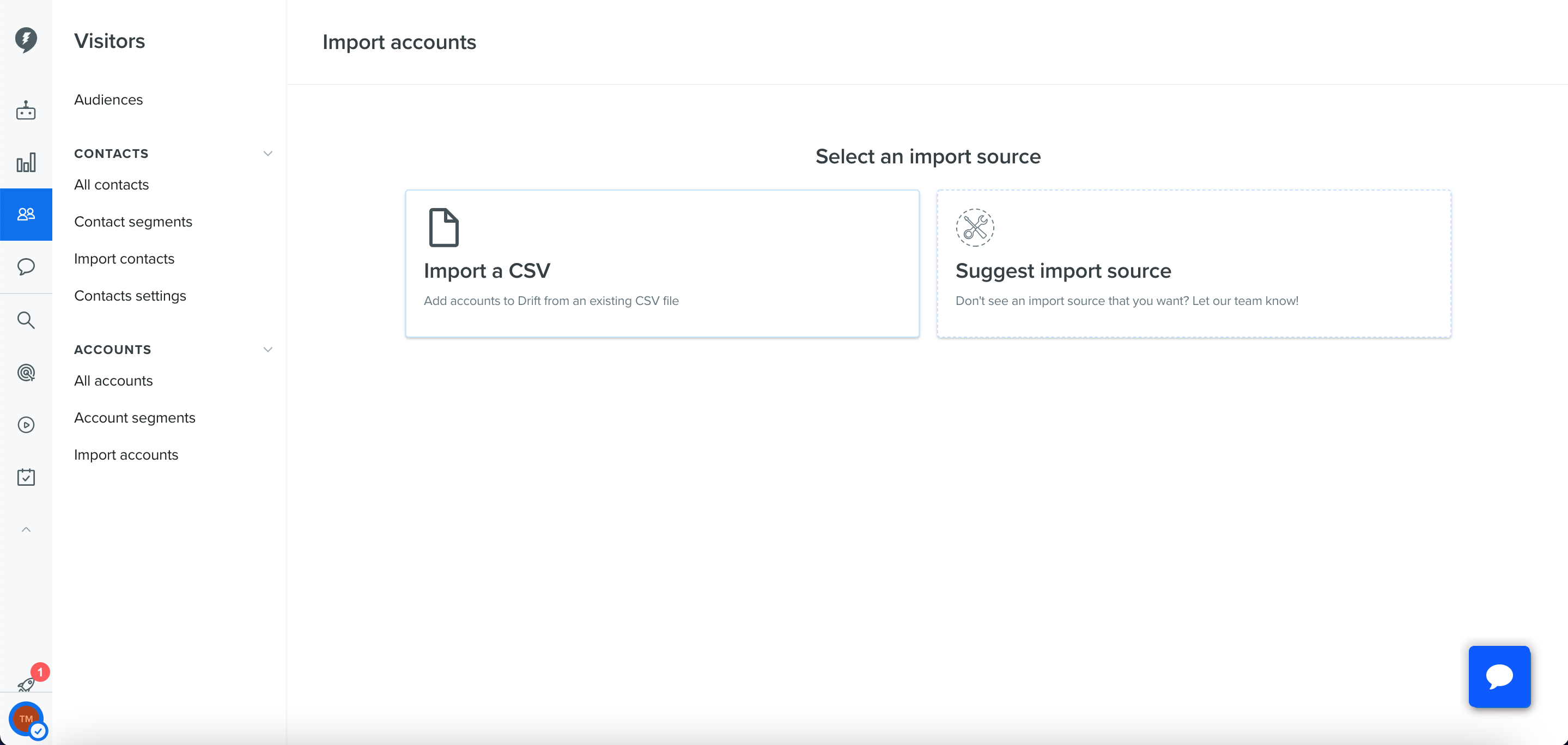Open the blue chat widget button

pyautogui.click(x=1499, y=676)
